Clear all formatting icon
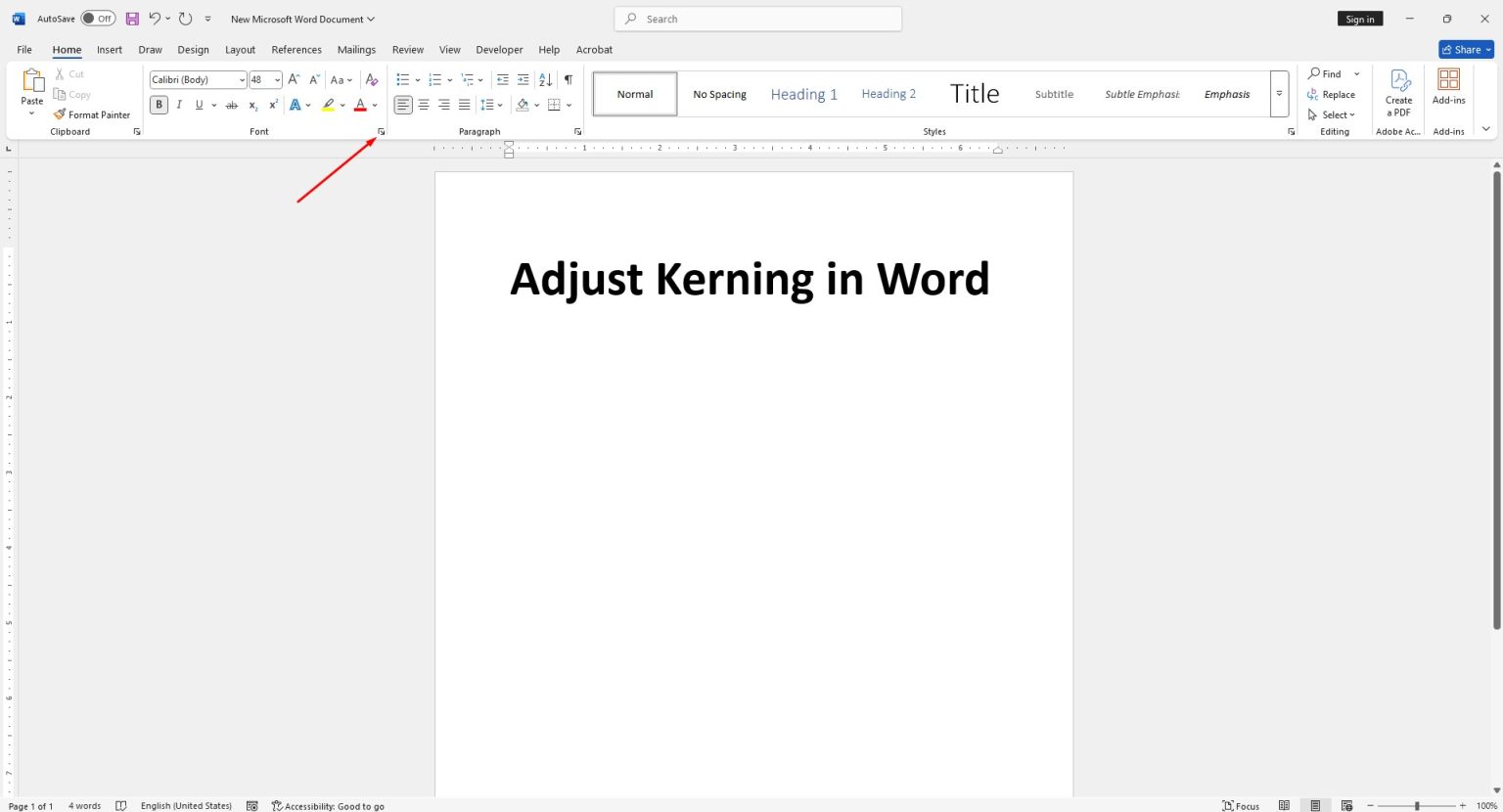1503x812 pixels. (371, 79)
